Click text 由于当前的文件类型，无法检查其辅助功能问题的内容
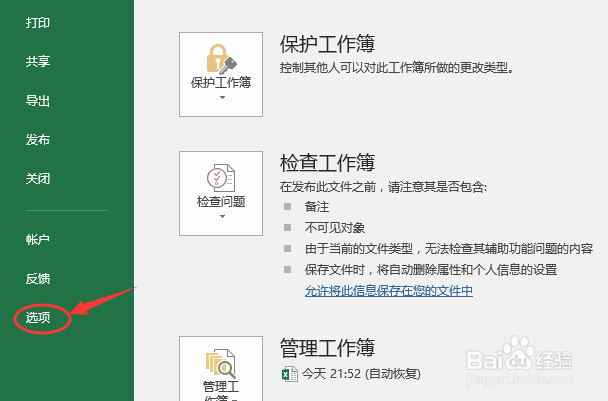Viewport: 608px width, 401px height. [x=449, y=249]
